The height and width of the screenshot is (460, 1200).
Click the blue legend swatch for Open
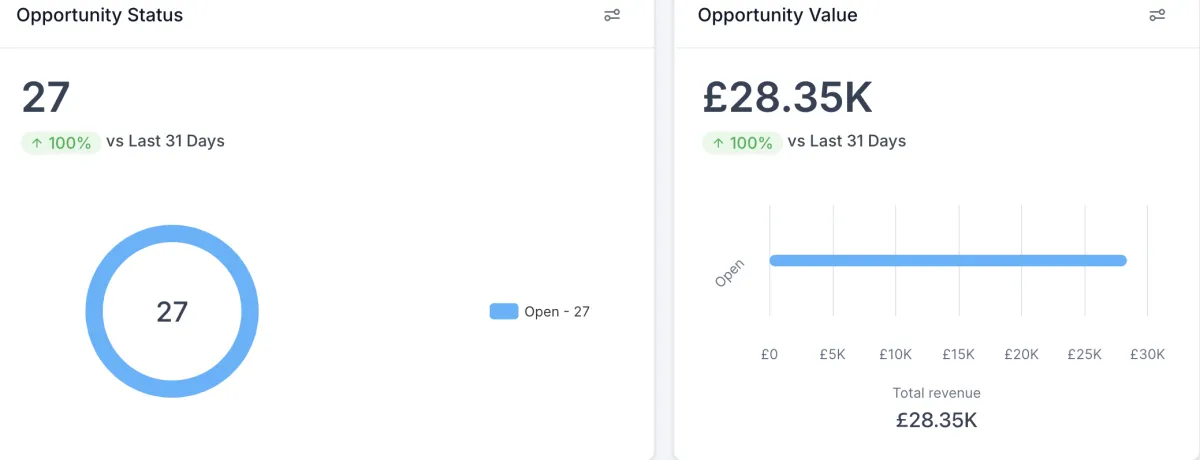point(504,312)
